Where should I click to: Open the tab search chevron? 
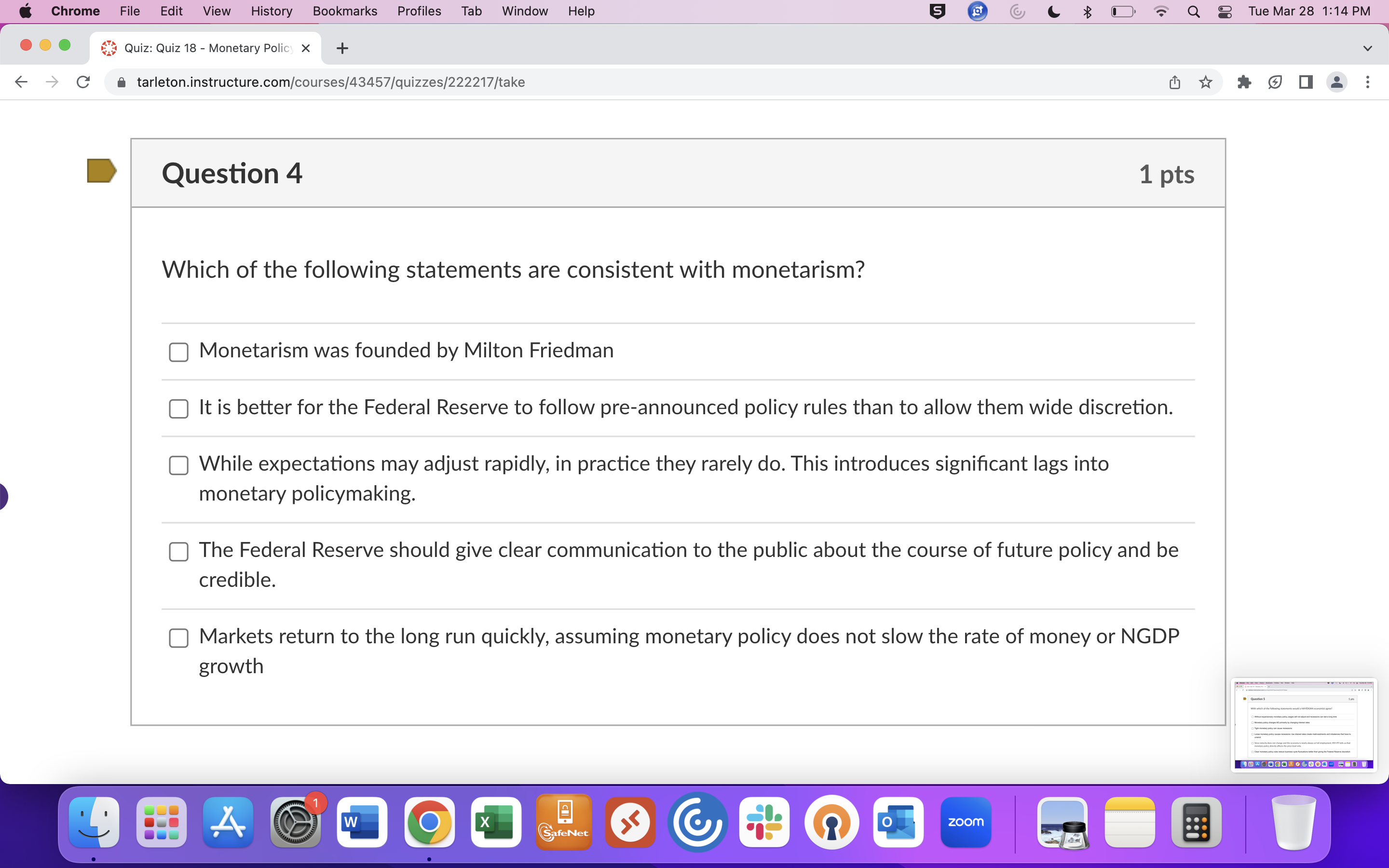pos(1368,48)
